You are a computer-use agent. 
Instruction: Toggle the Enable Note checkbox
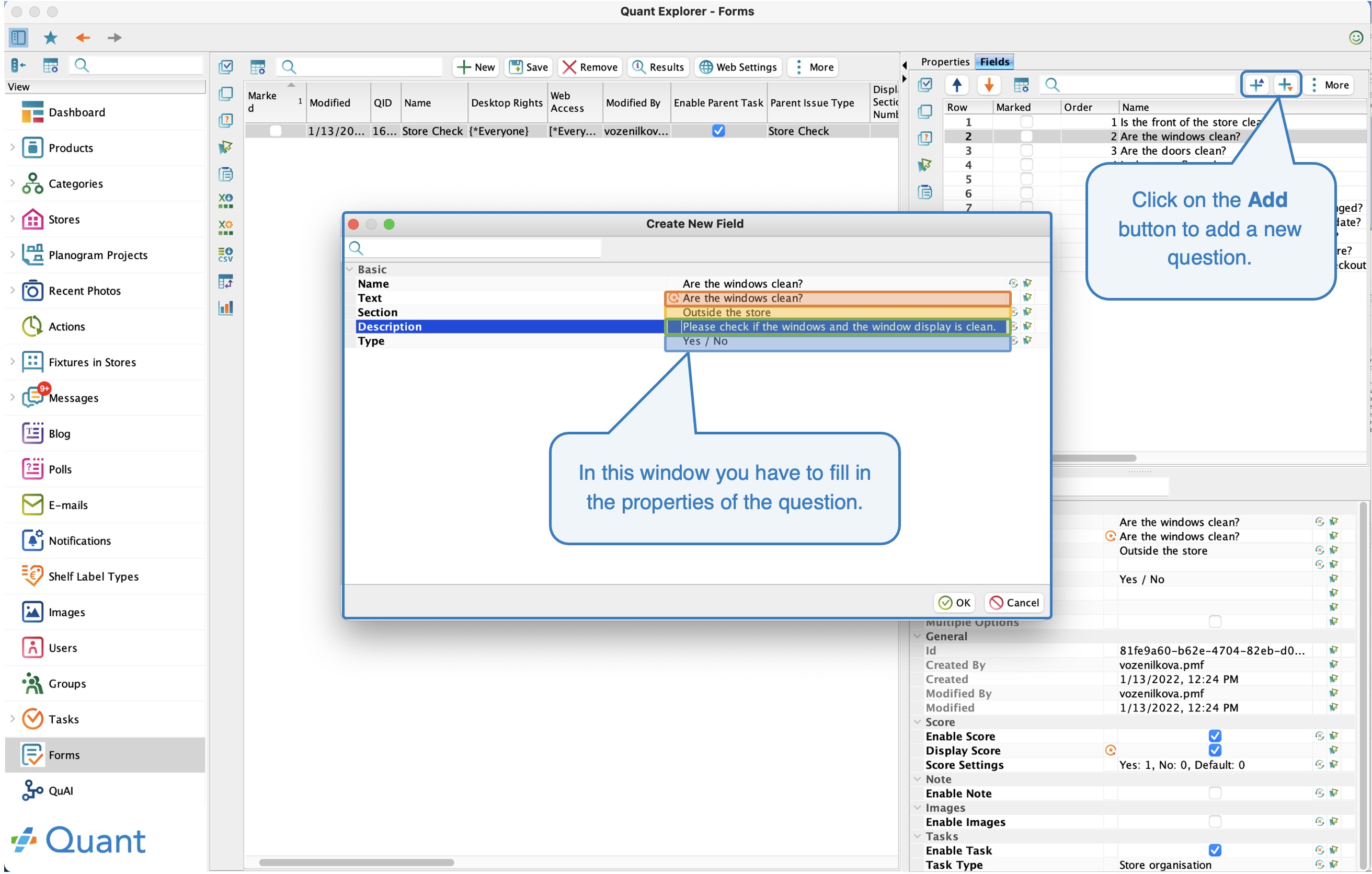(x=1215, y=793)
